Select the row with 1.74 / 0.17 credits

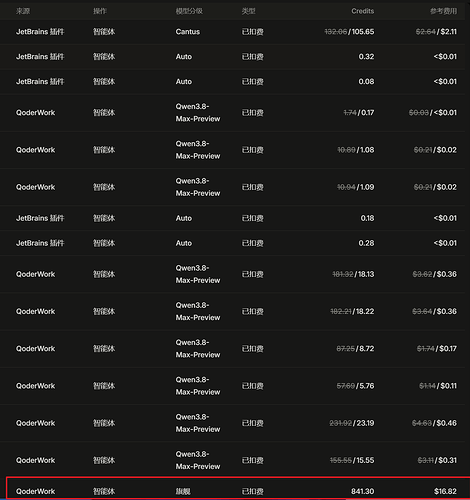232,113
